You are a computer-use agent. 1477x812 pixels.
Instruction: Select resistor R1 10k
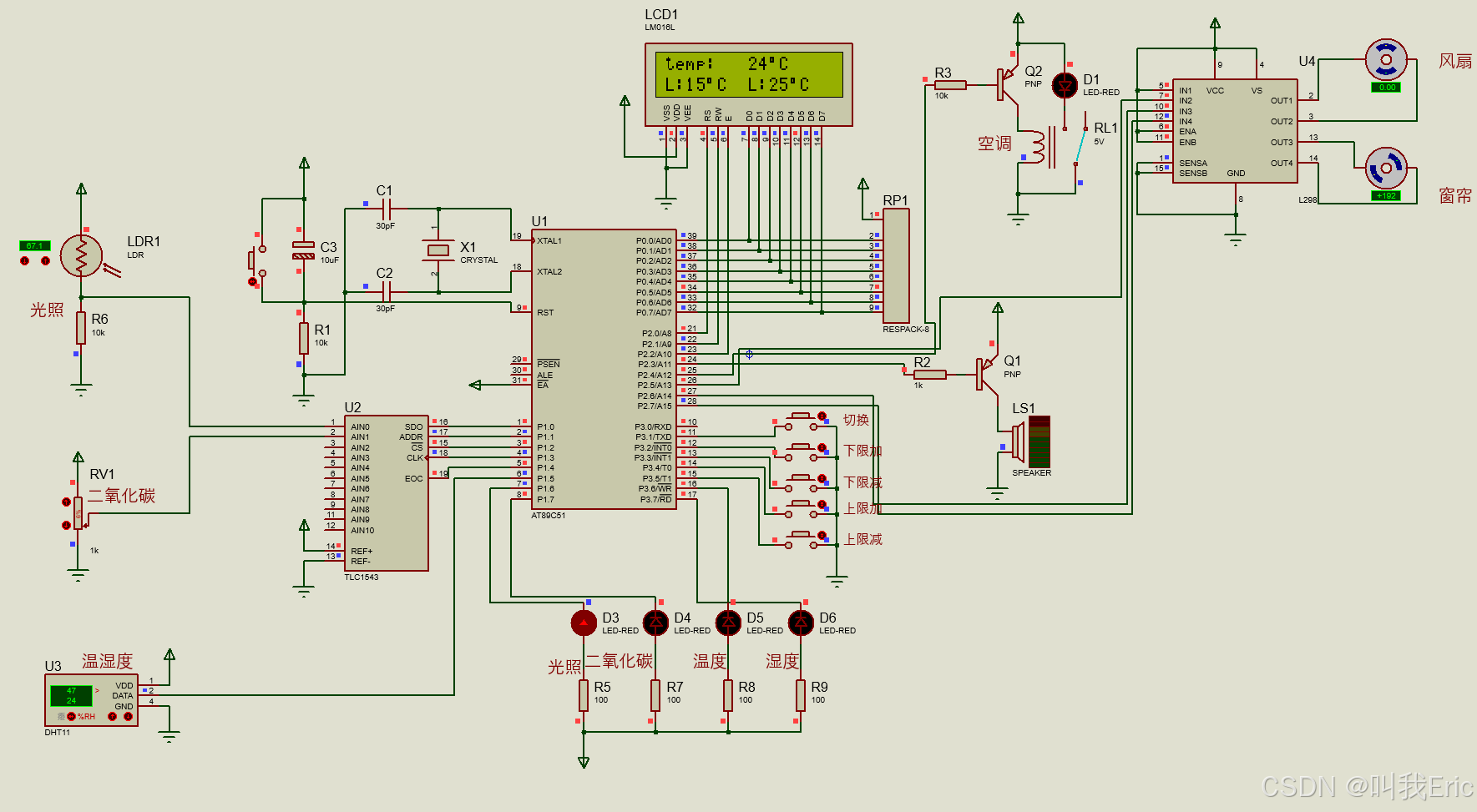point(304,339)
